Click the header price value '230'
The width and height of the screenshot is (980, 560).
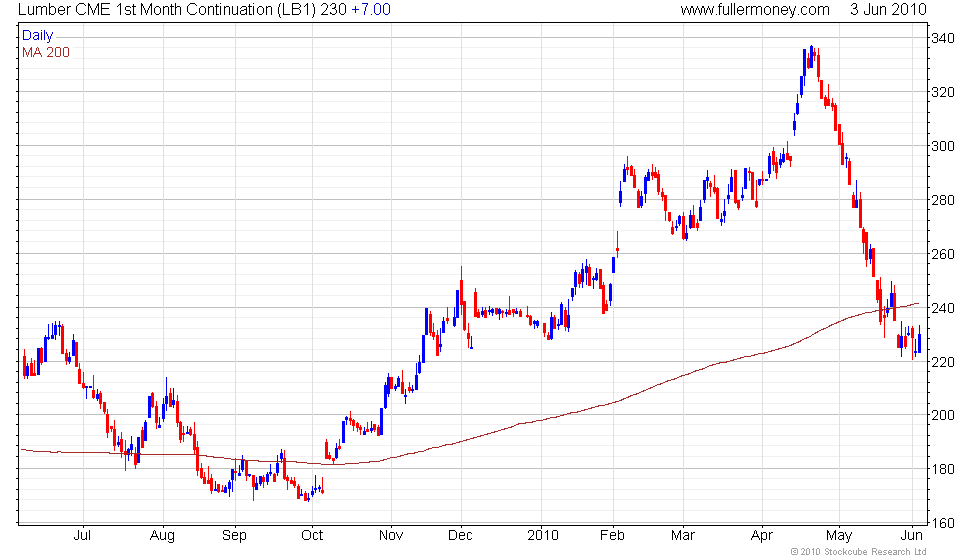pyautogui.click(x=334, y=10)
